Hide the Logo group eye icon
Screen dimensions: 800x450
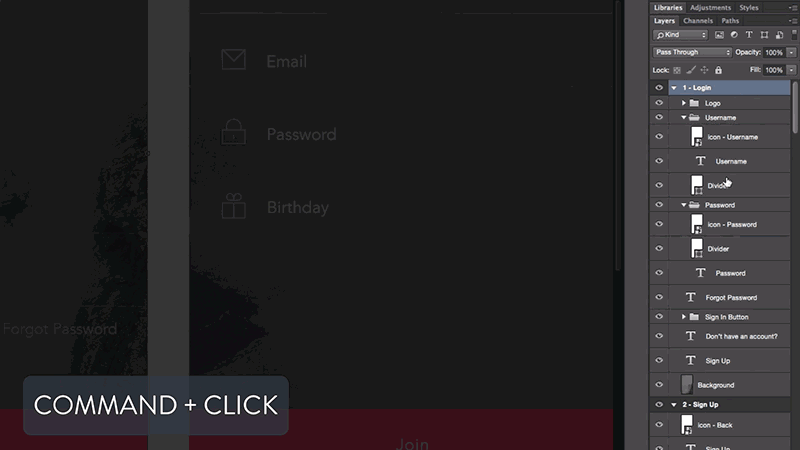[x=659, y=103]
